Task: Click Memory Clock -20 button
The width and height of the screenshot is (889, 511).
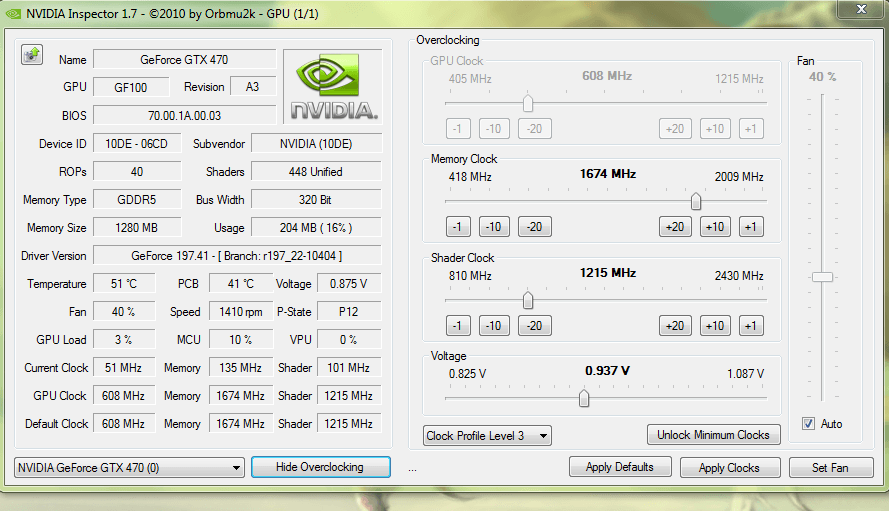Action: point(535,227)
